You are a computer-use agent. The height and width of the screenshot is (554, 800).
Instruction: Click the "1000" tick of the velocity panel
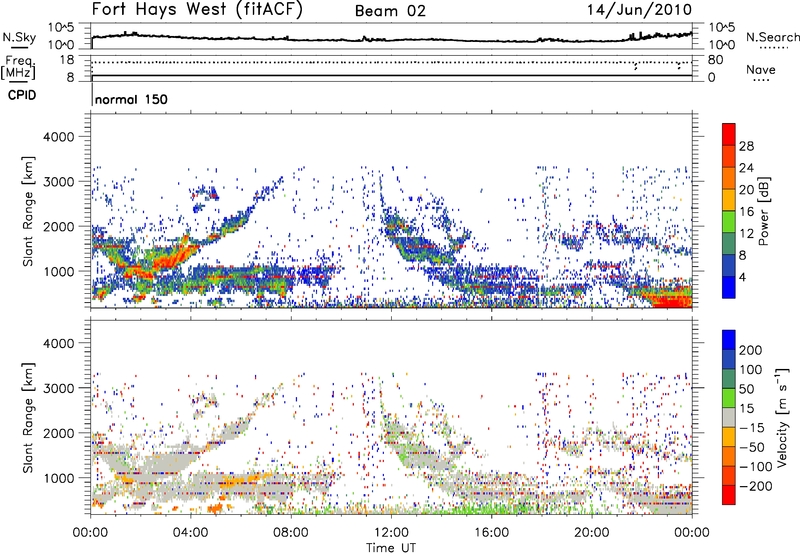(58, 478)
